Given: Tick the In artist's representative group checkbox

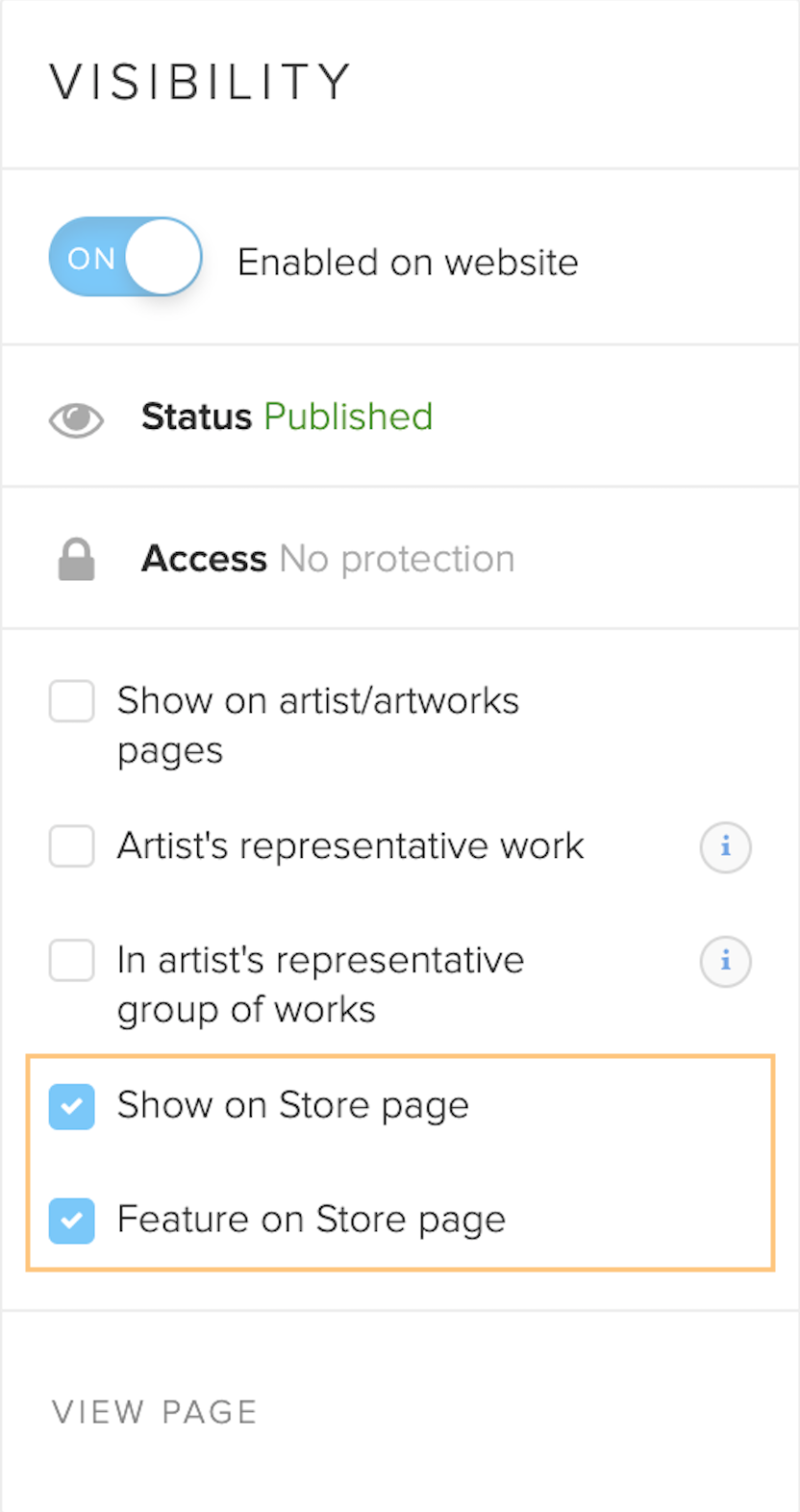Looking at the screenshot, I should tap(72, 960).
